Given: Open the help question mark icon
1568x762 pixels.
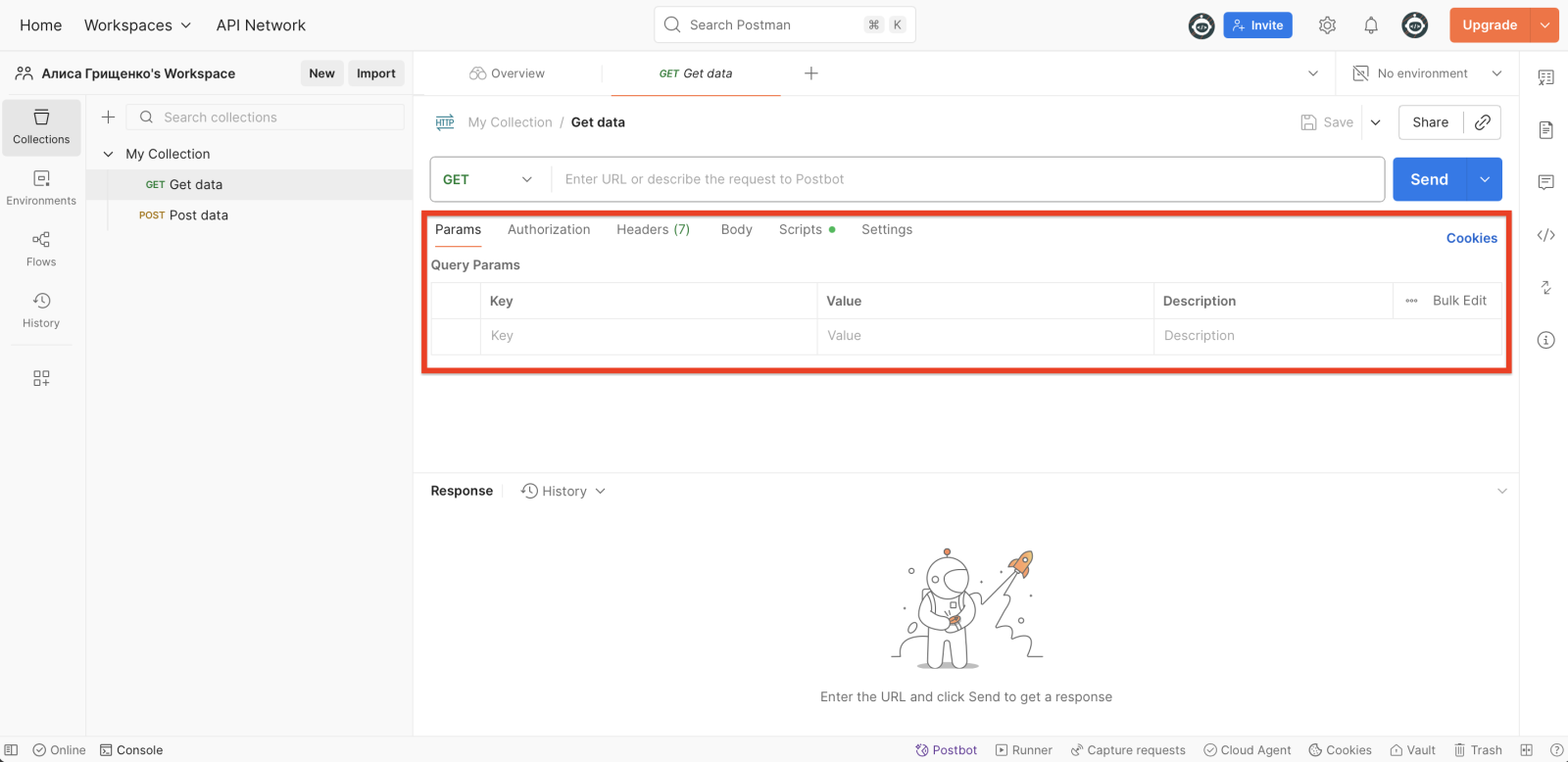Looking at the screenshot, I should 1556,750.
